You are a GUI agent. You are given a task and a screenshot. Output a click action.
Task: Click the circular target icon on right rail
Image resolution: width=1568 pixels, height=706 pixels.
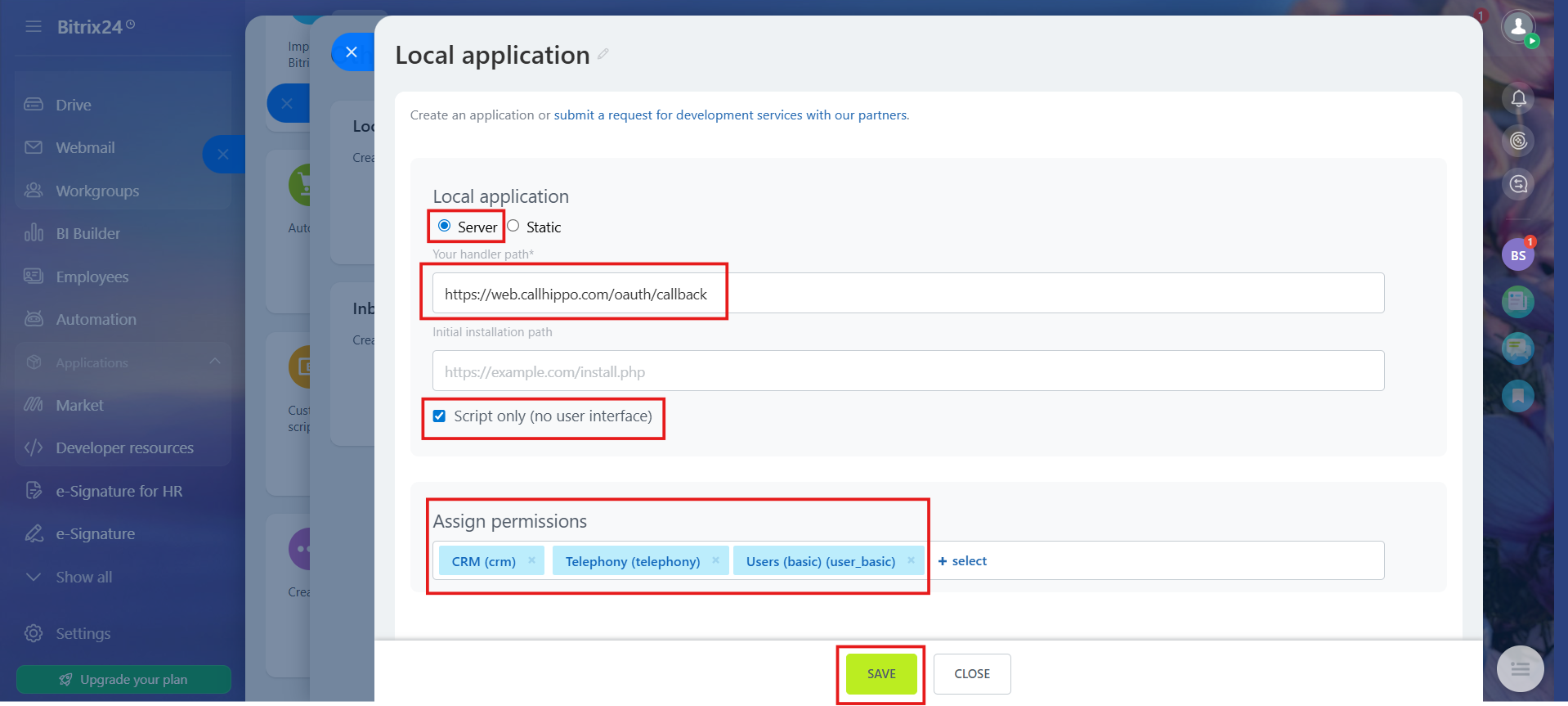[1518, 142]
